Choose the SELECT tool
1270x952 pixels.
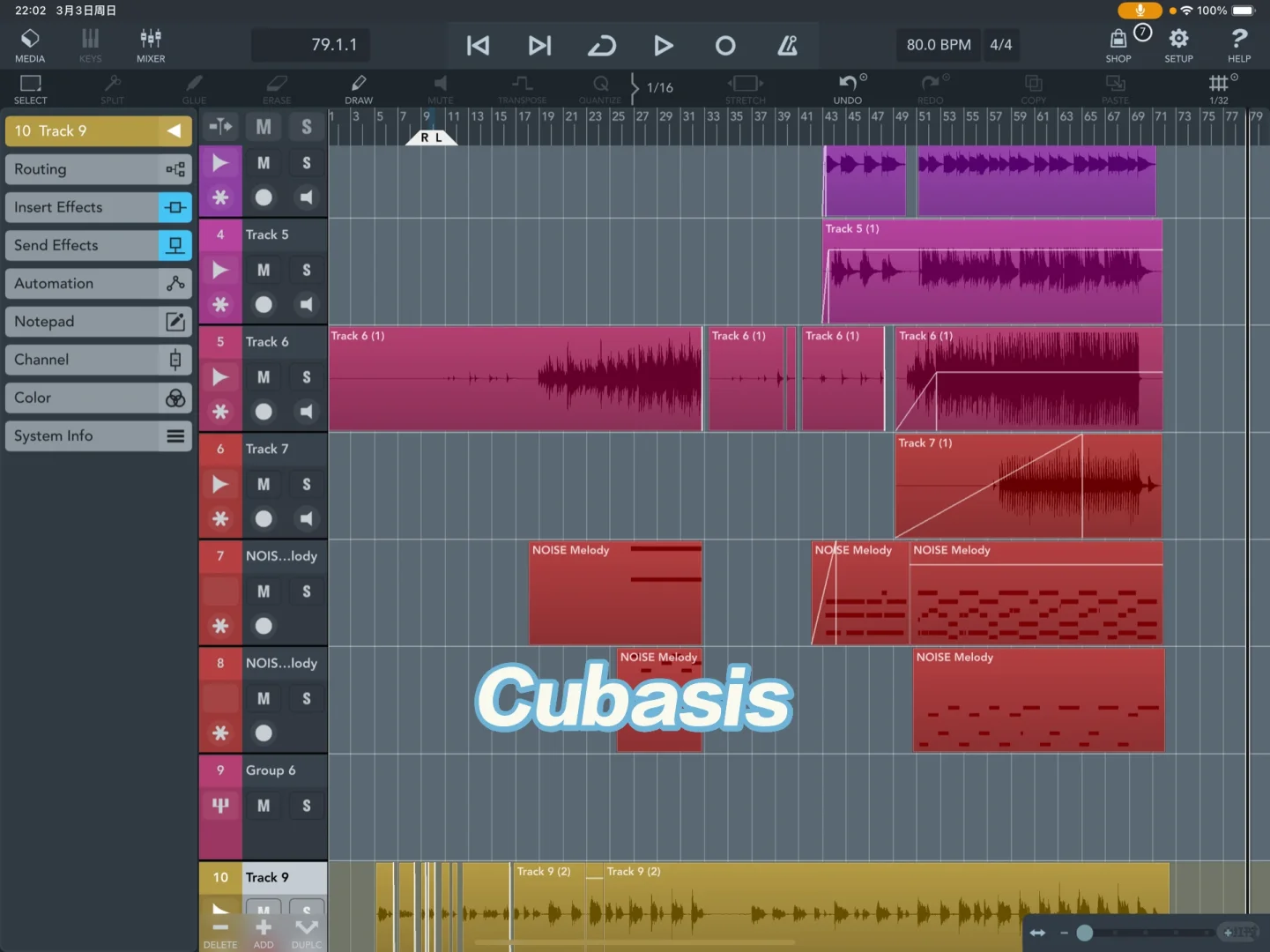30,88
